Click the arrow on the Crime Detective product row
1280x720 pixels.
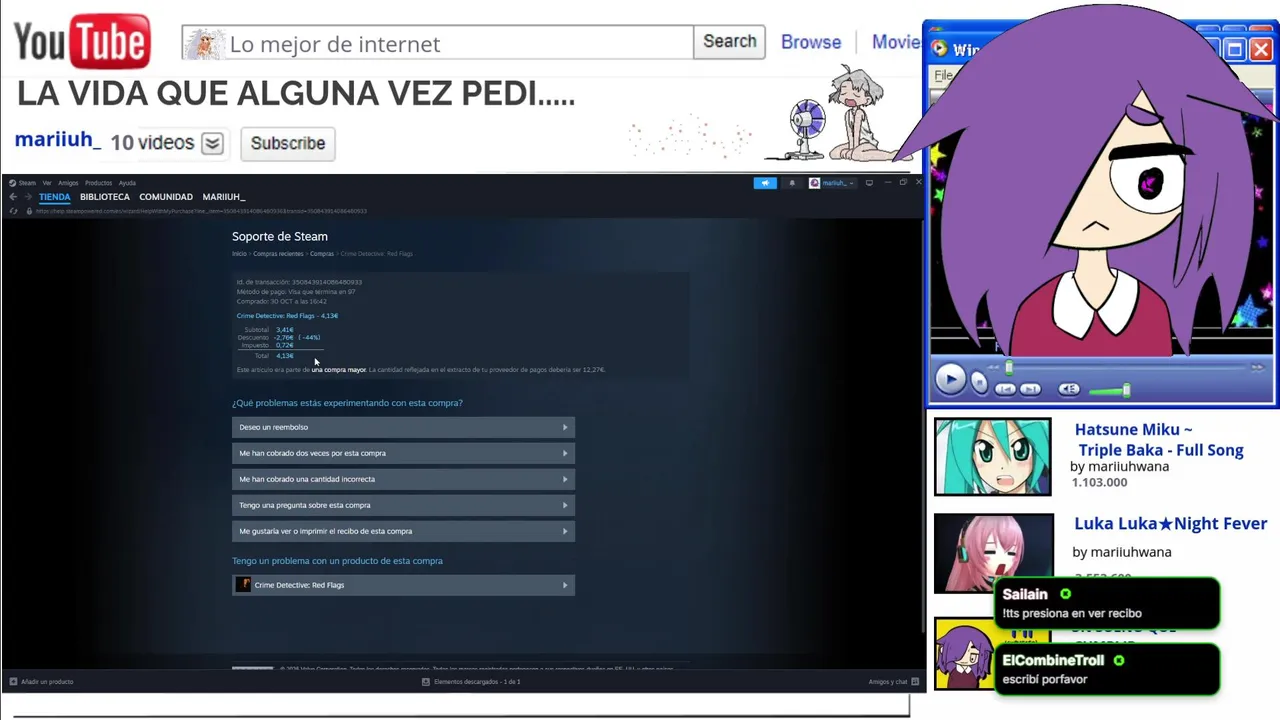point(565,585)
